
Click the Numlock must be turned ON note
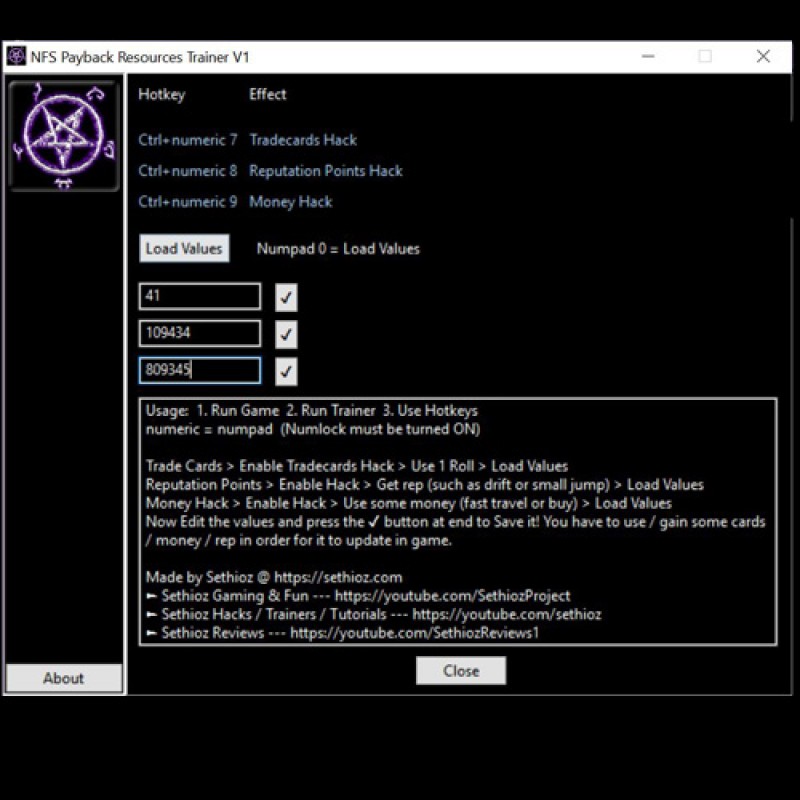pyautogui.click(x=380, y=429)
